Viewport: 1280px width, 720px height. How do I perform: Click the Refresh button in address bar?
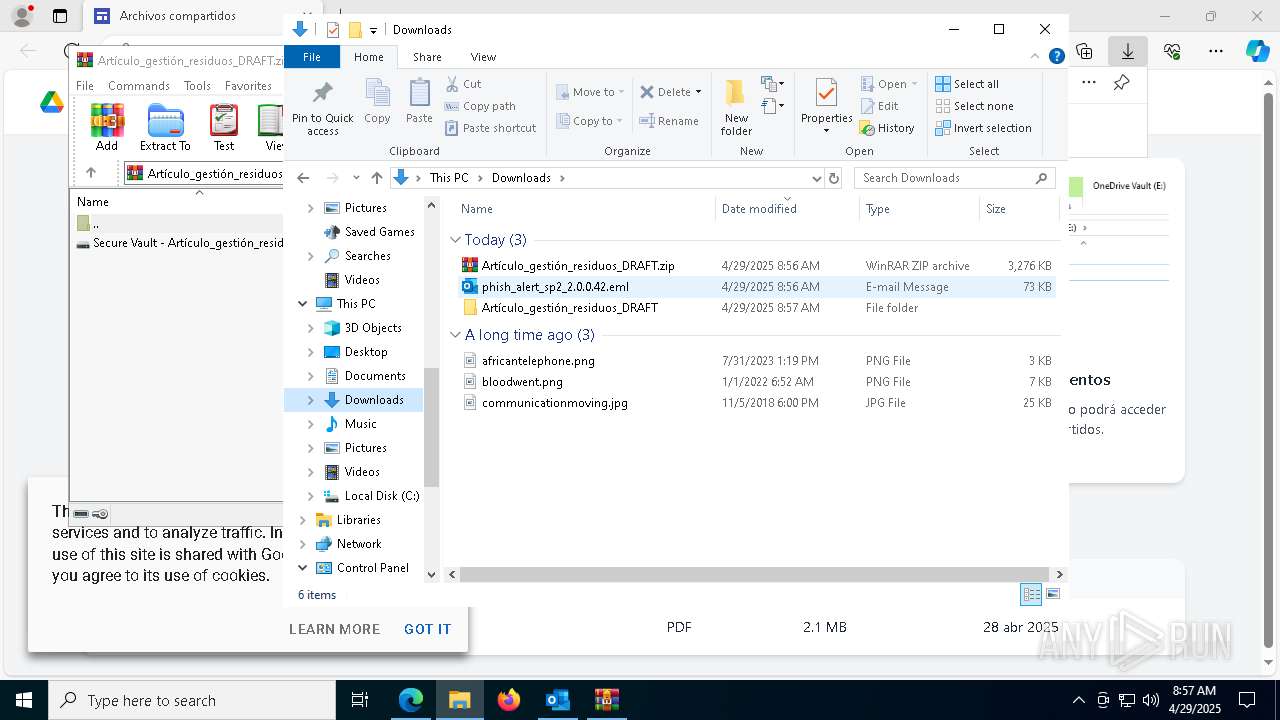(x=836, y=178)
